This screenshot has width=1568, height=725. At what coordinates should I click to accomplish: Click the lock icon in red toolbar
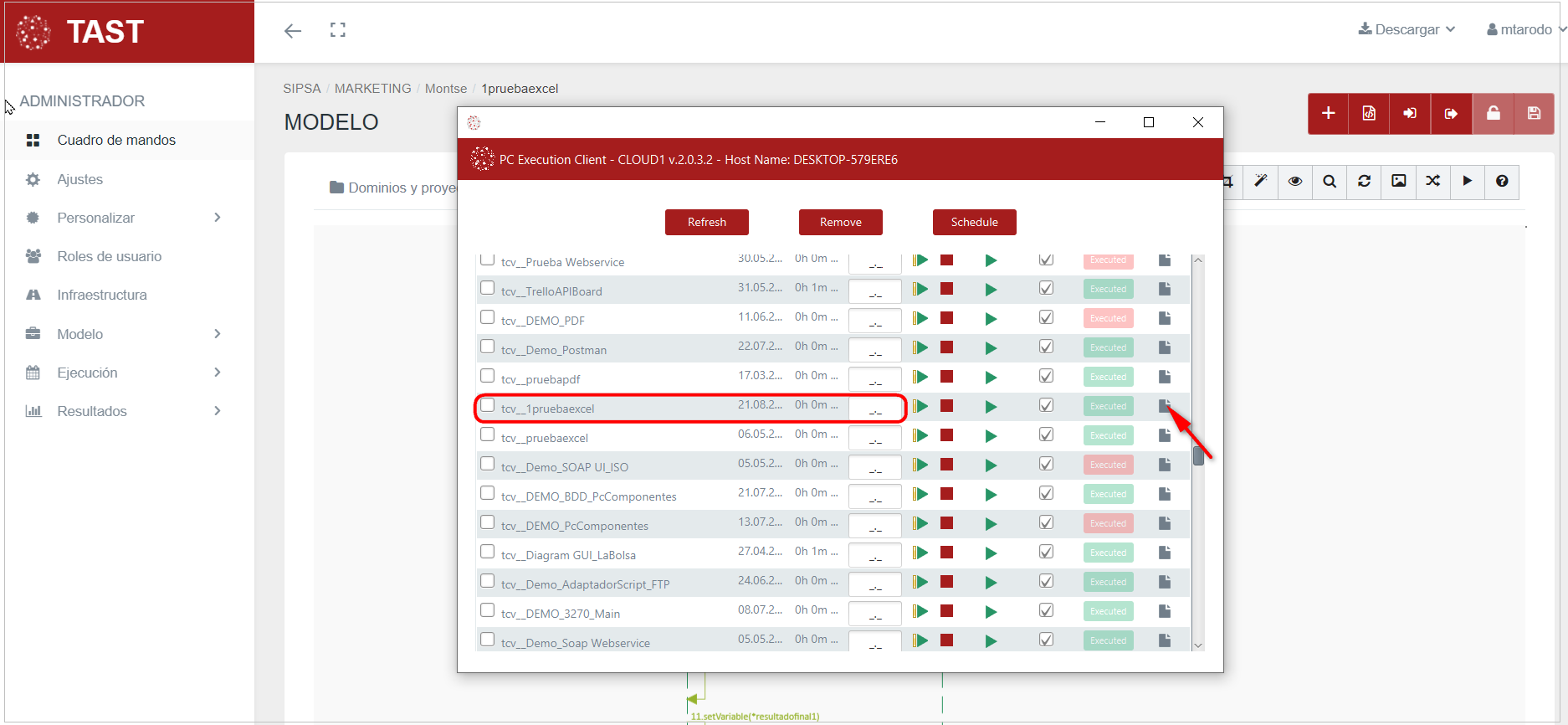1493,114
